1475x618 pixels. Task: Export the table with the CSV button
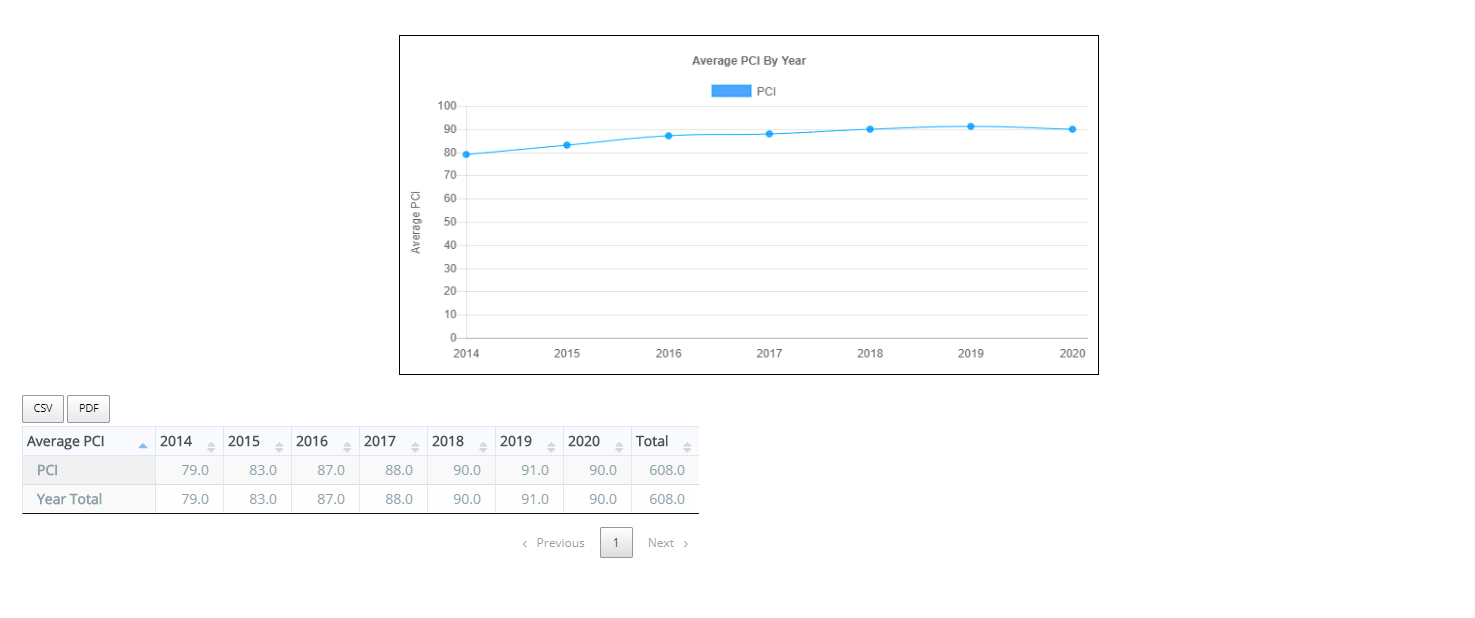[x=43, y=409]
